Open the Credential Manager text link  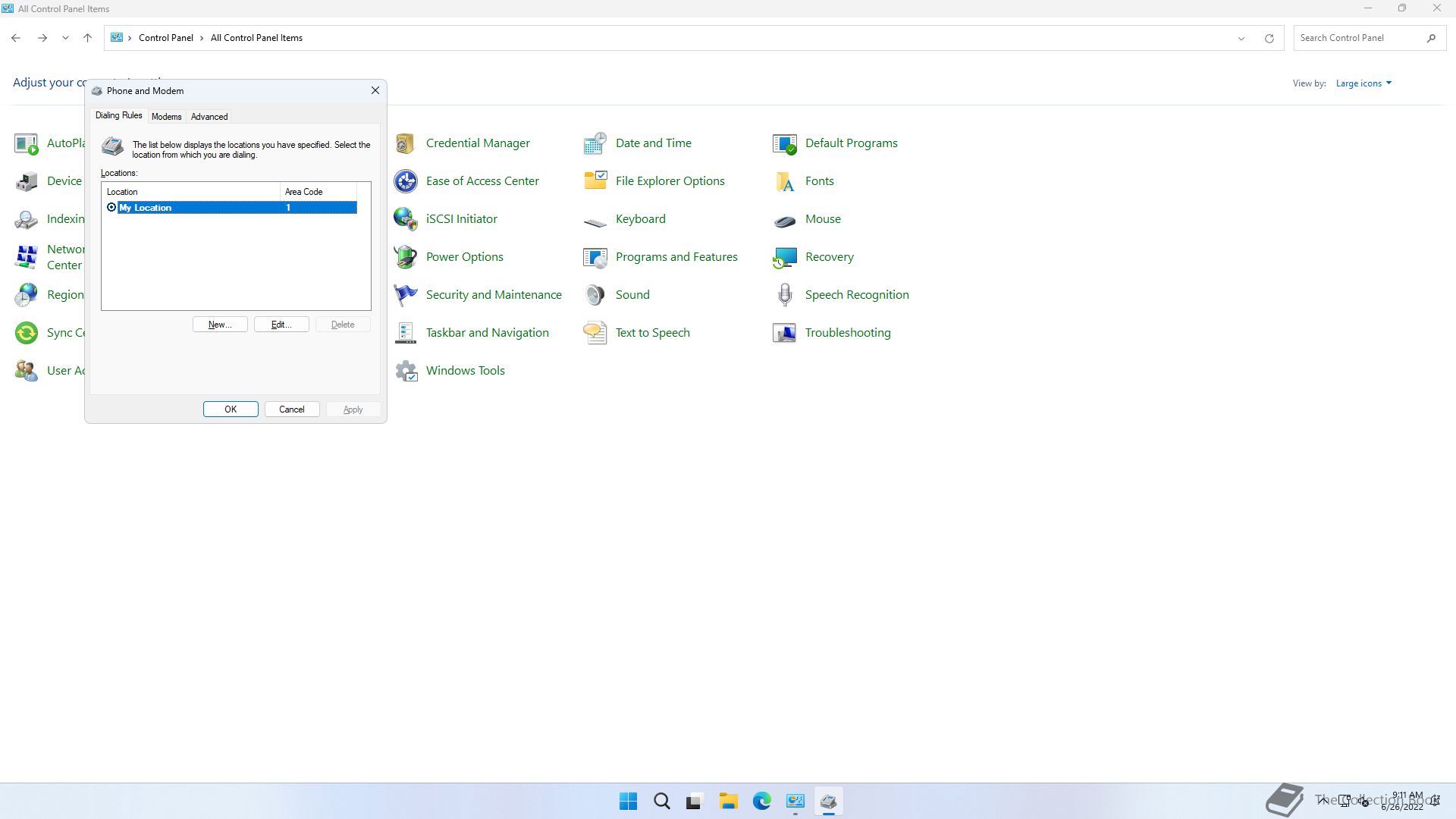[x=478, y=143]
